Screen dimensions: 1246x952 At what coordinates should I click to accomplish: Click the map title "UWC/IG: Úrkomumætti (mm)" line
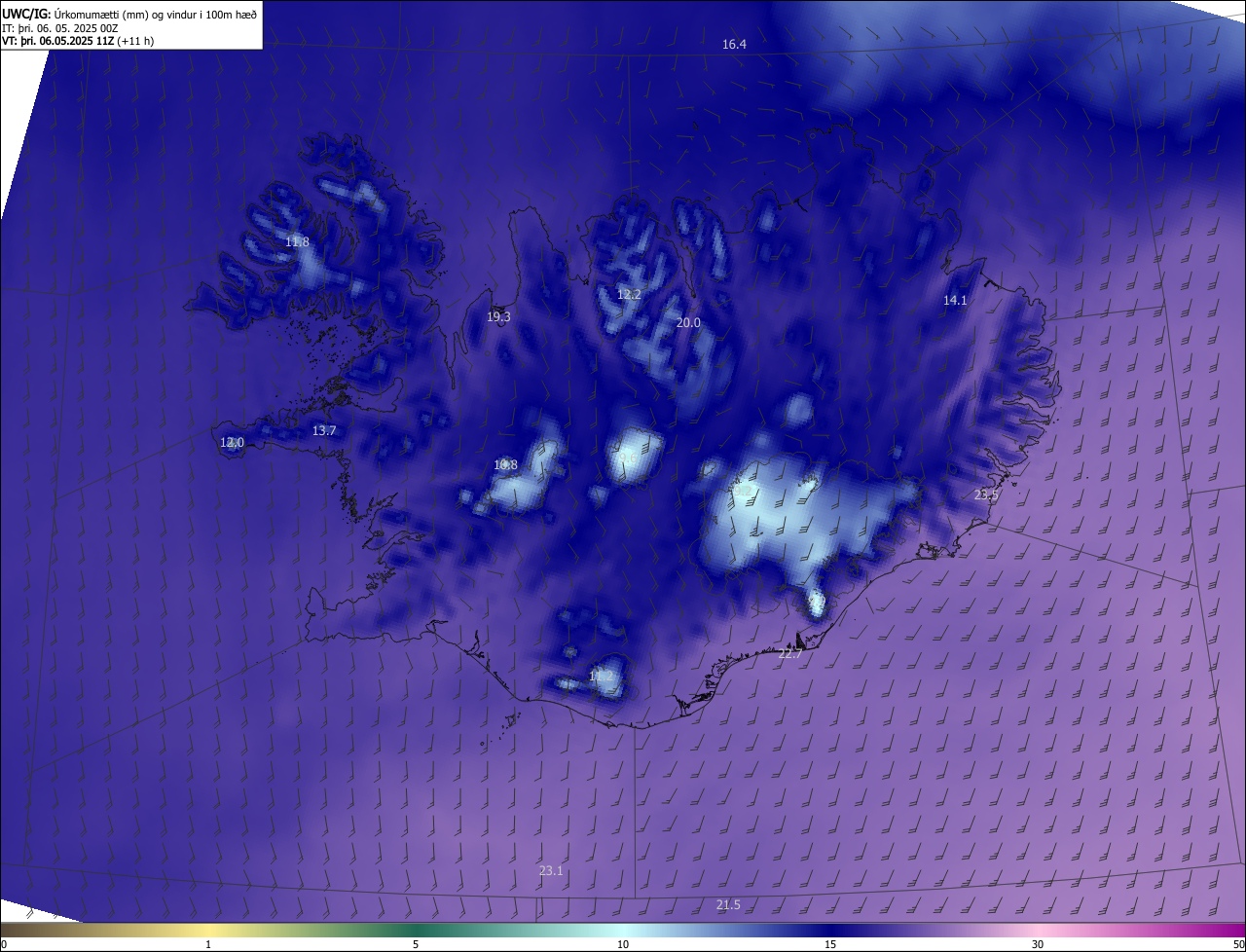129,14
